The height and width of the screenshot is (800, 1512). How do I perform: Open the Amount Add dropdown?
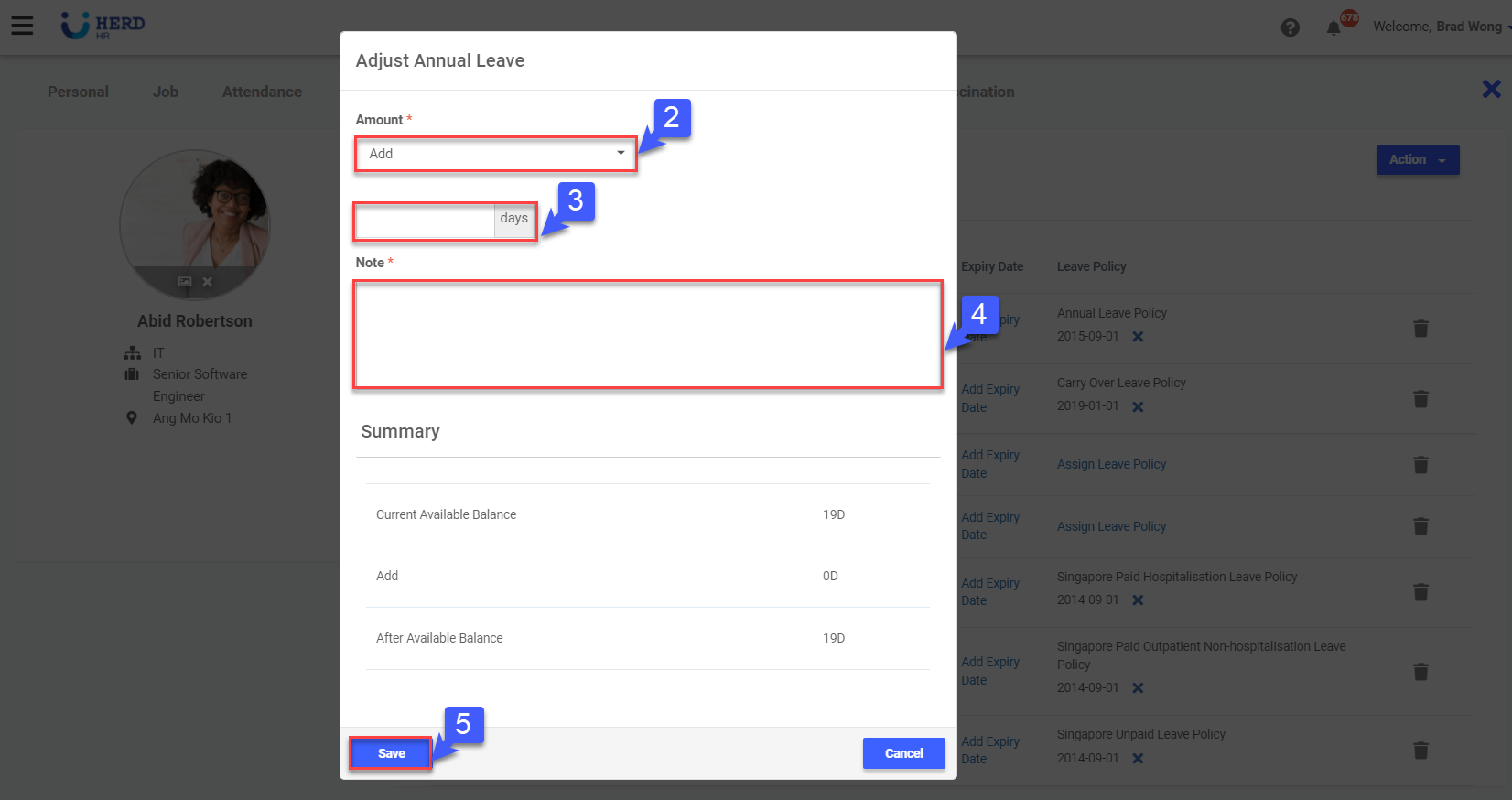click(x=495, y=154)
